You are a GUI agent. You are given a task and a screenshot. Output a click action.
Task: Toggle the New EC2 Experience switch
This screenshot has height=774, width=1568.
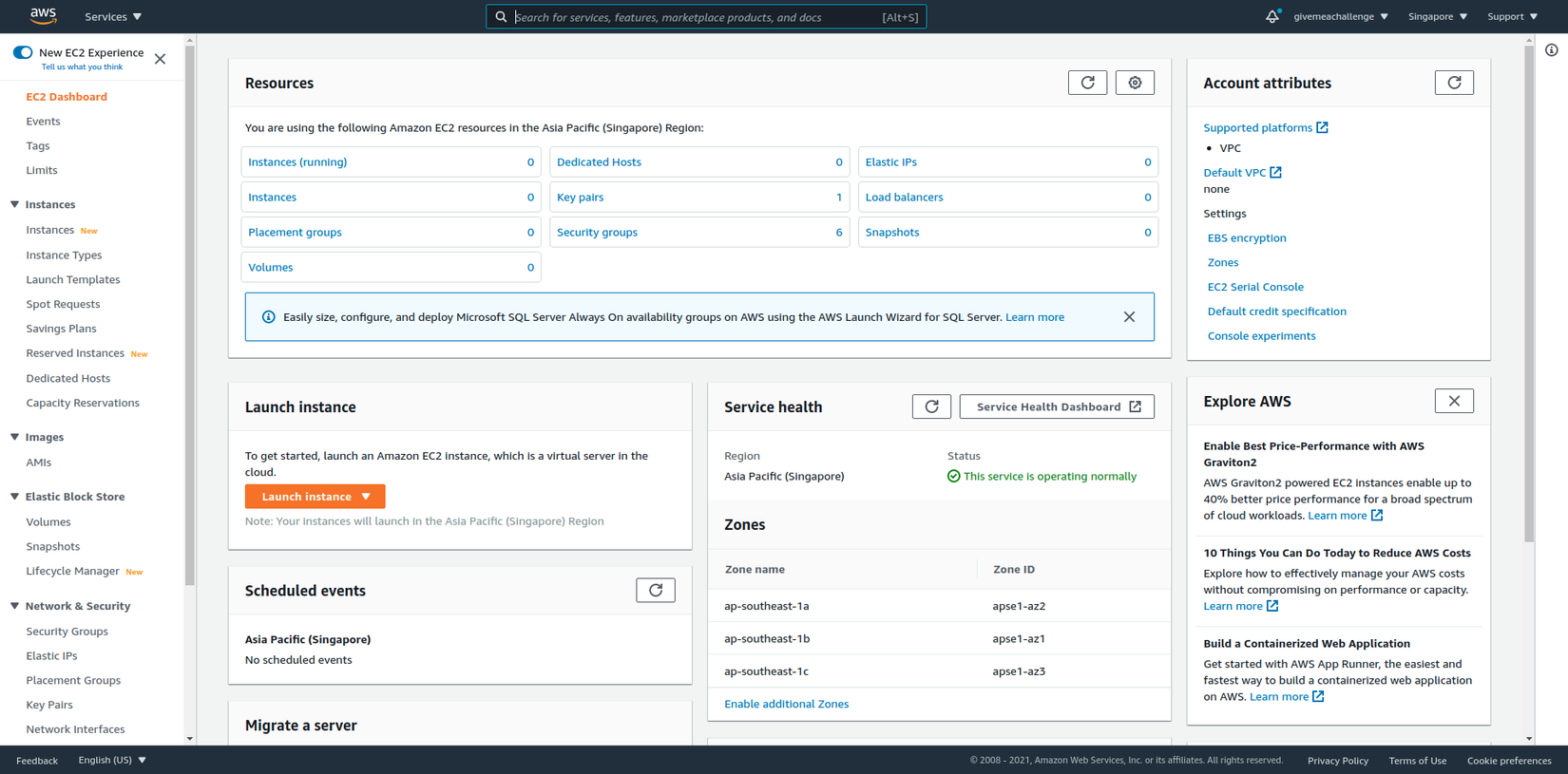23,52
